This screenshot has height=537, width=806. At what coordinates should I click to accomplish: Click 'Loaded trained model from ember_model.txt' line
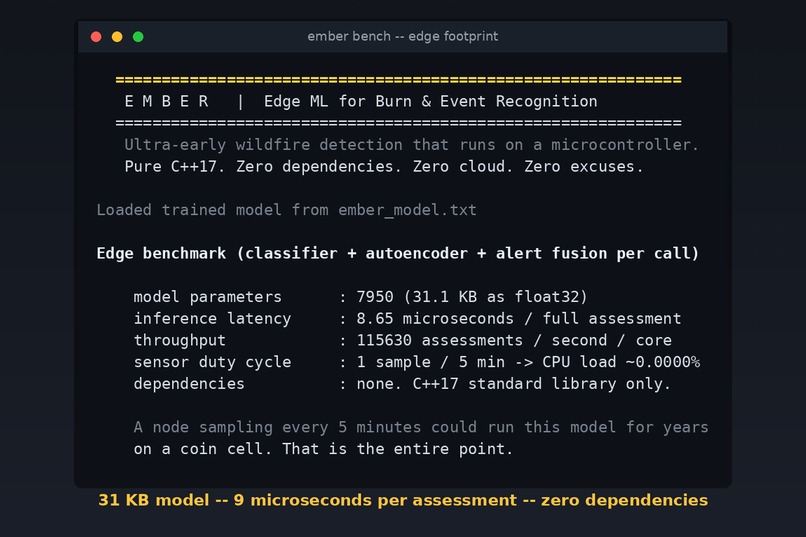[x=286, y=210]
